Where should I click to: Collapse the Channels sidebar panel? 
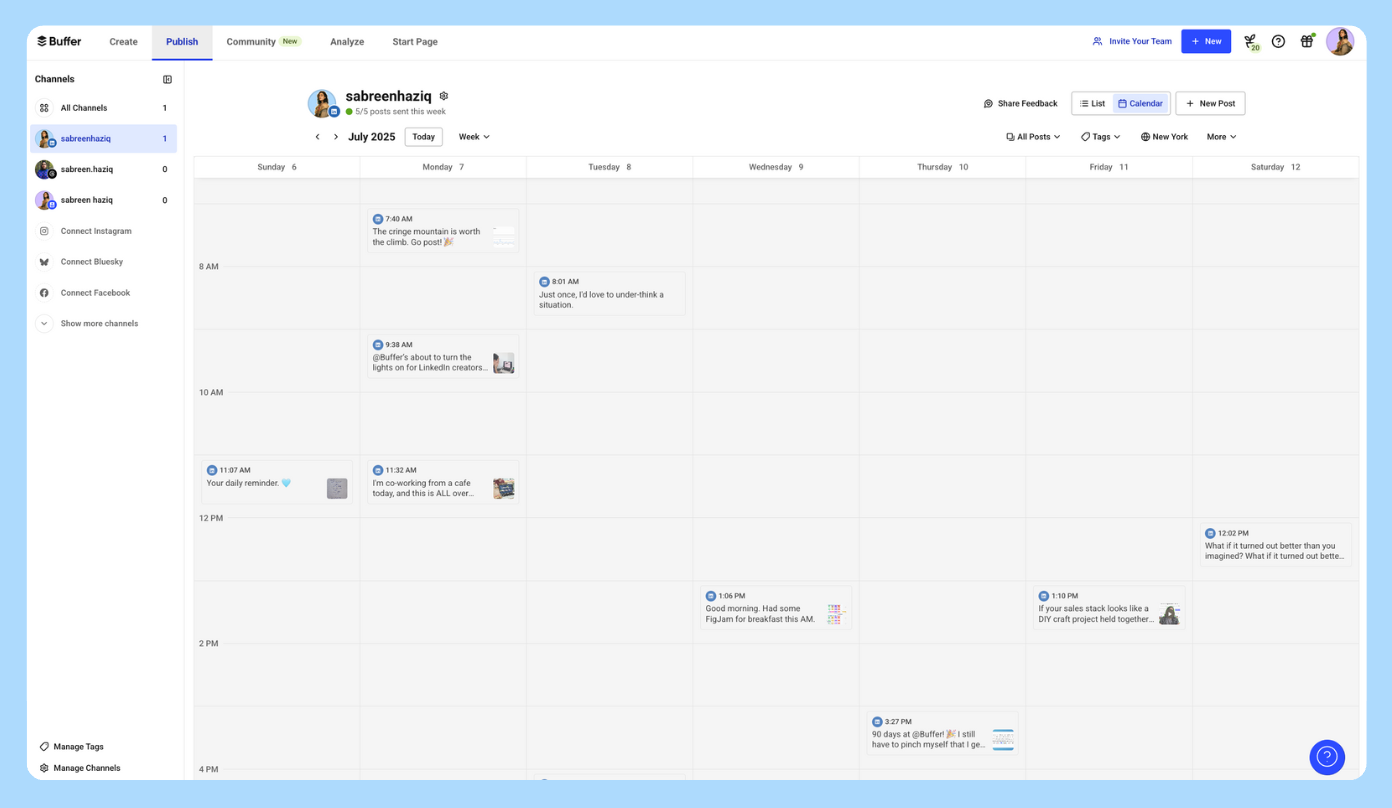coord(165,78)
